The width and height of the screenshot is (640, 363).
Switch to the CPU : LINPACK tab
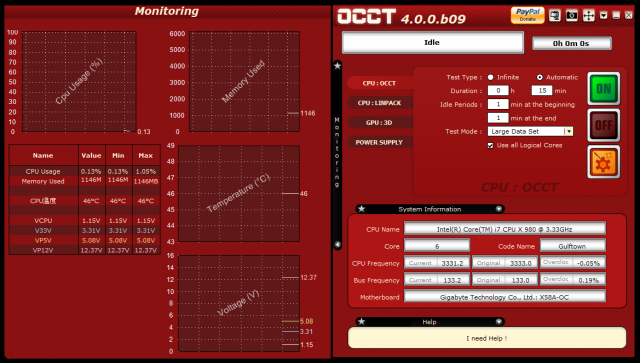(379, 103)
